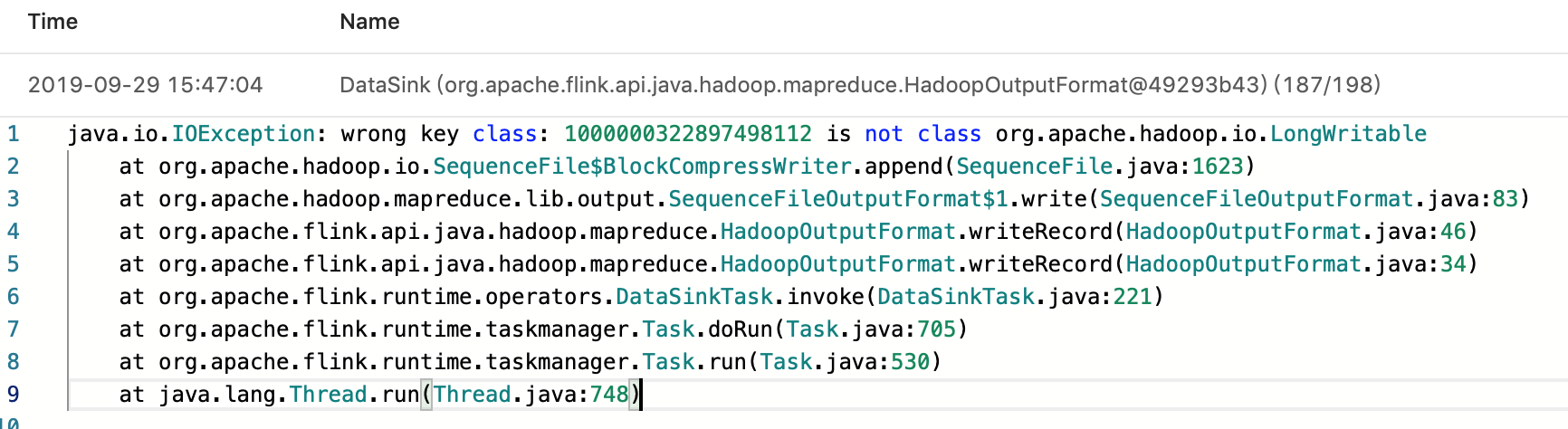
Task: Click line number 5 in gutter
Action: click(x=13, y=264)
